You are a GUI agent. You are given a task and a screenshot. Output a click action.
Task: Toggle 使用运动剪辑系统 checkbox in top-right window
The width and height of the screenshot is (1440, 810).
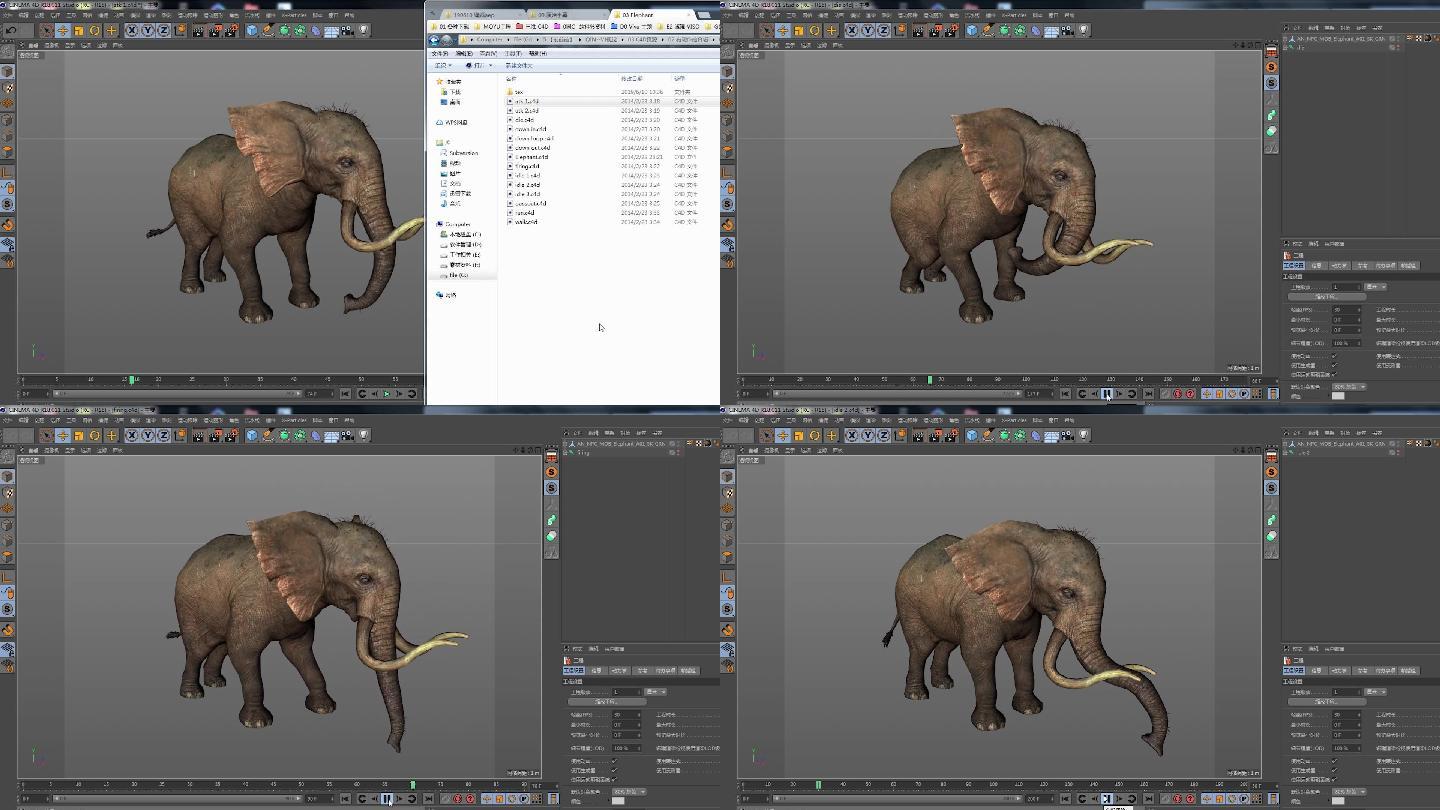(1334, 374)
